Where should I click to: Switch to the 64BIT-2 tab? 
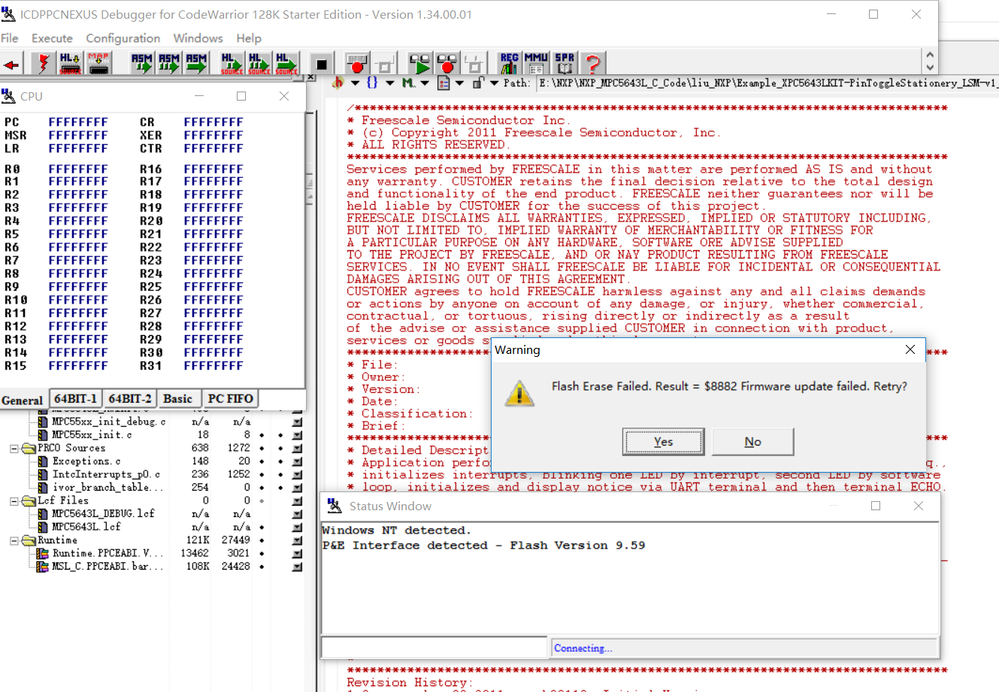(130, 399)
